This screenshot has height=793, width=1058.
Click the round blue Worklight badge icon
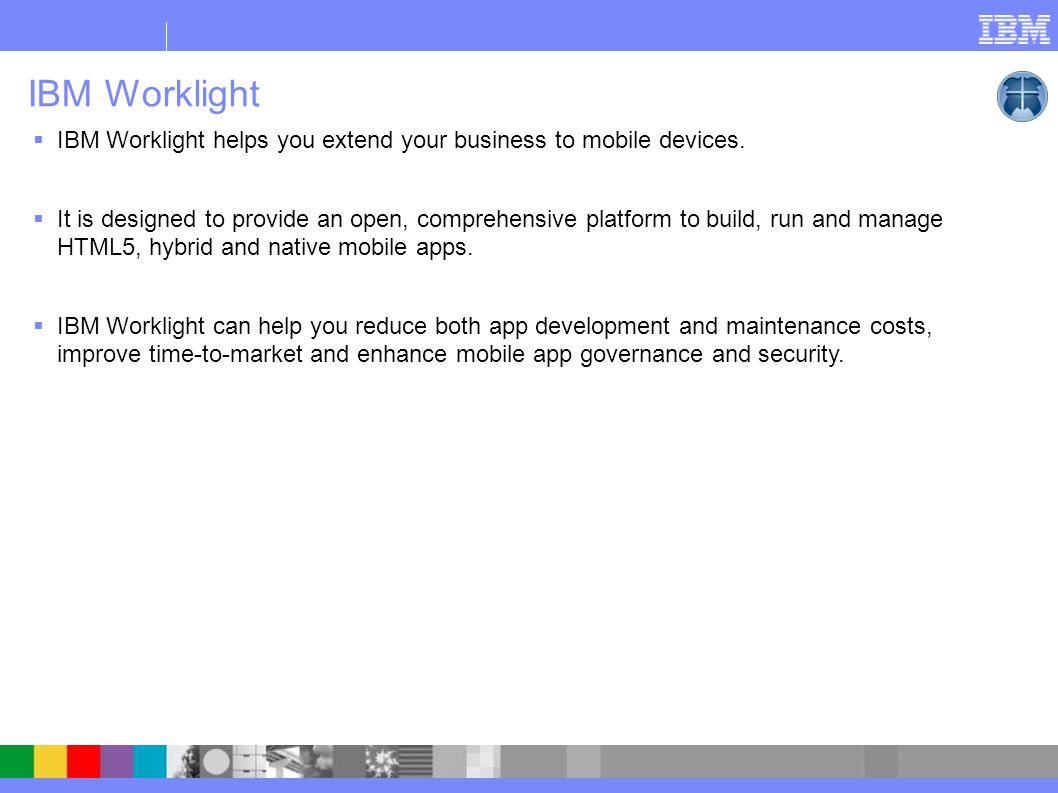click(1022, 97)
